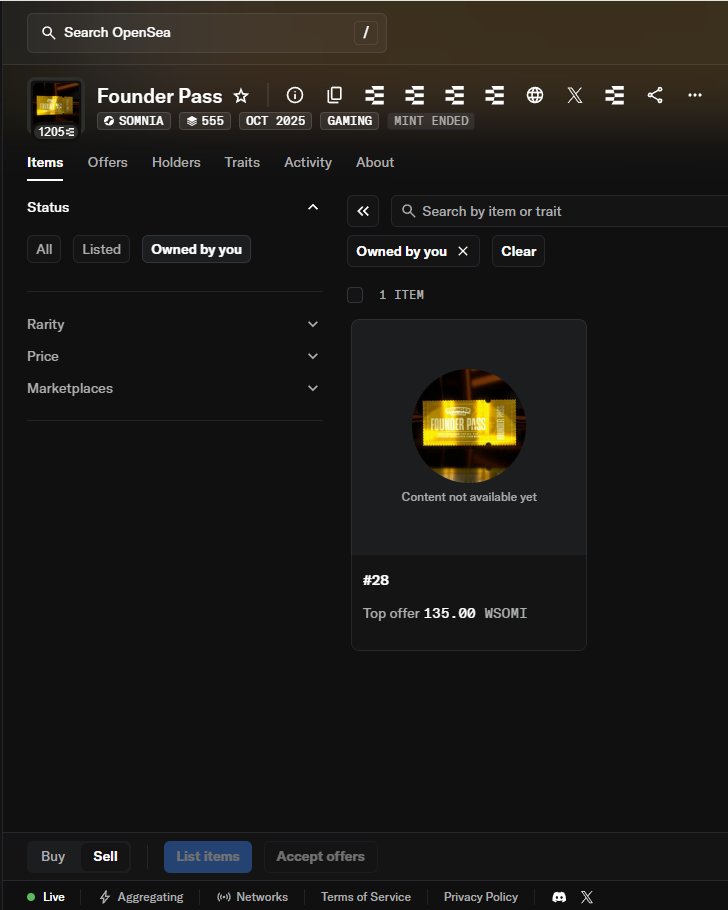728x910 pixels.
Task: Click the GAMING category badge
Action: [349, 121]
